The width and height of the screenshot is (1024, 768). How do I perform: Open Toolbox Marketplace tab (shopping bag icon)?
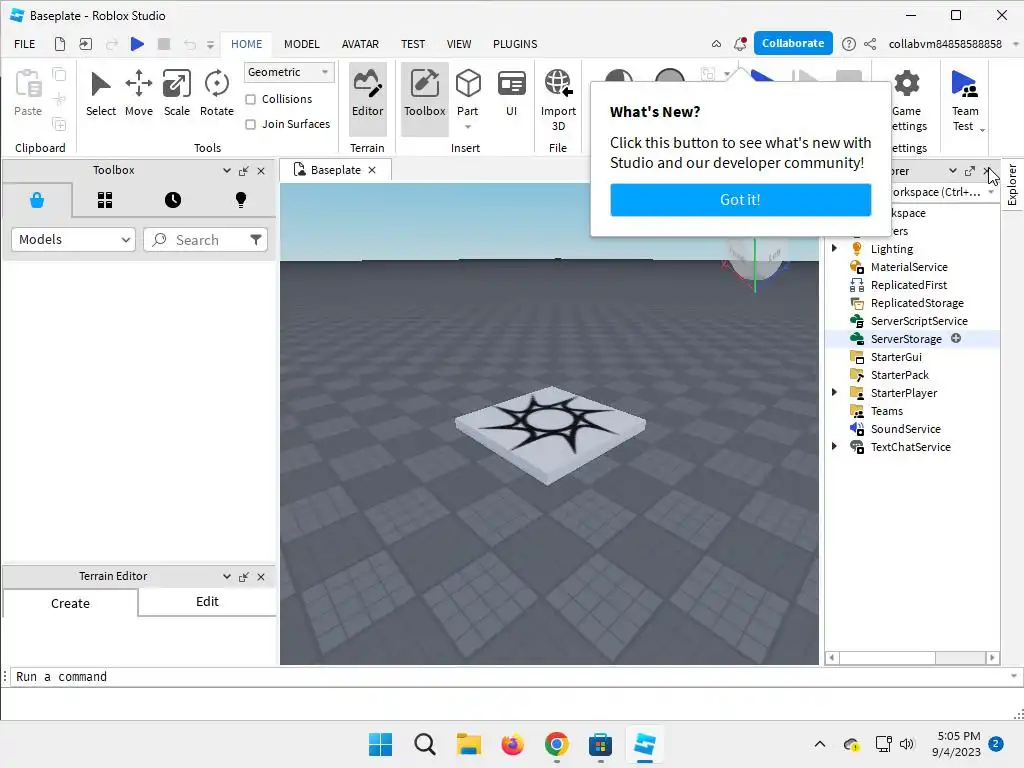(37, 200)
